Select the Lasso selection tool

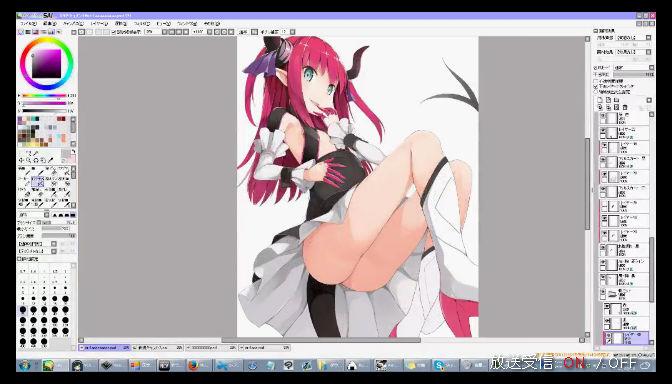coord(30,153)
